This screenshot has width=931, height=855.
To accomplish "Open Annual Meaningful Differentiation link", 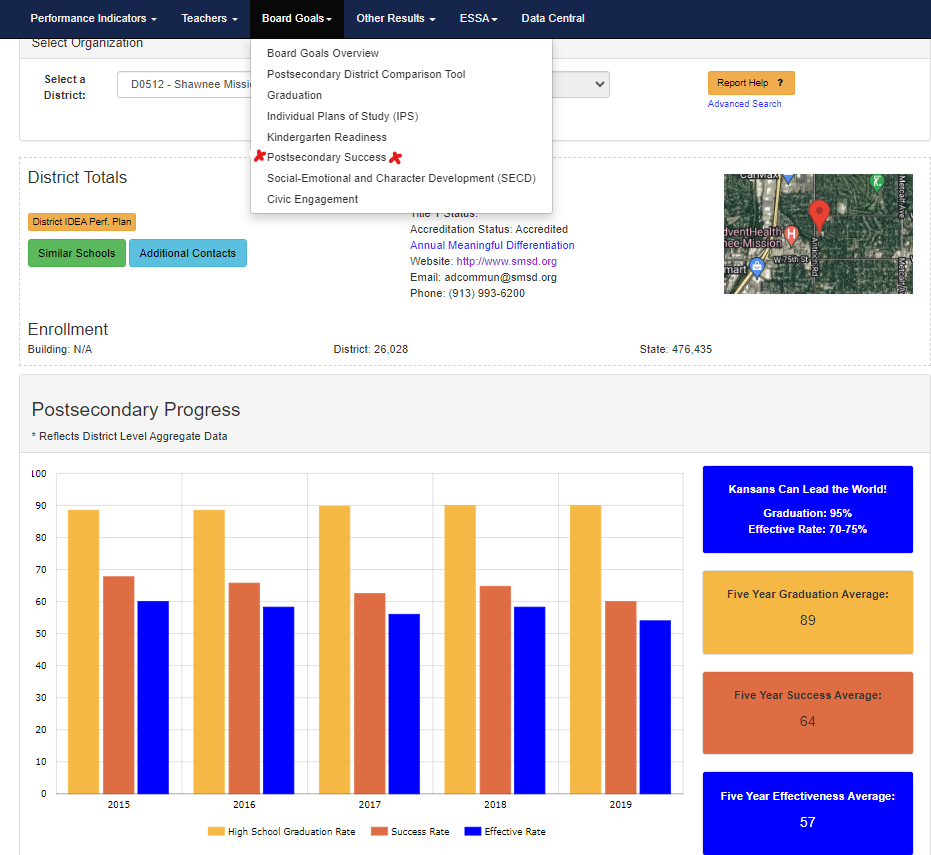I will (x=492, y=245).
